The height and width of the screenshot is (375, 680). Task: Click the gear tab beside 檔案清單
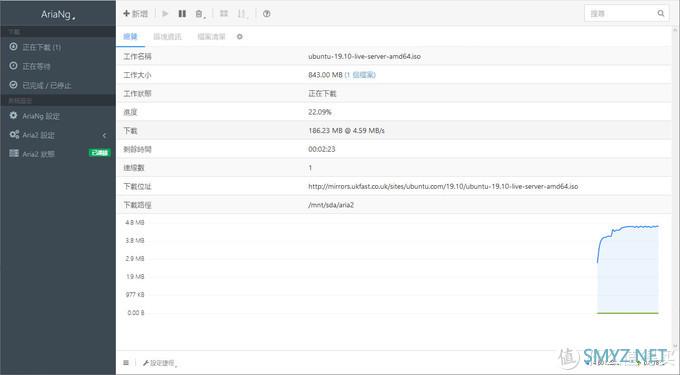pyautogui.click(x=240, y=37)
